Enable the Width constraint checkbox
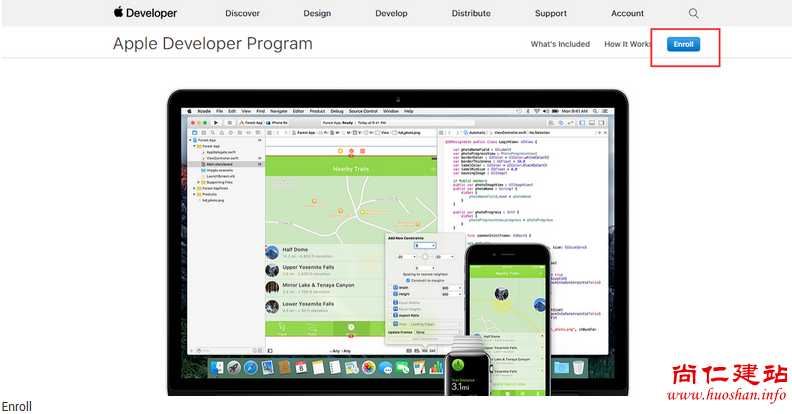The height and width of the screenshot is (414, 792). coord(390,288)
